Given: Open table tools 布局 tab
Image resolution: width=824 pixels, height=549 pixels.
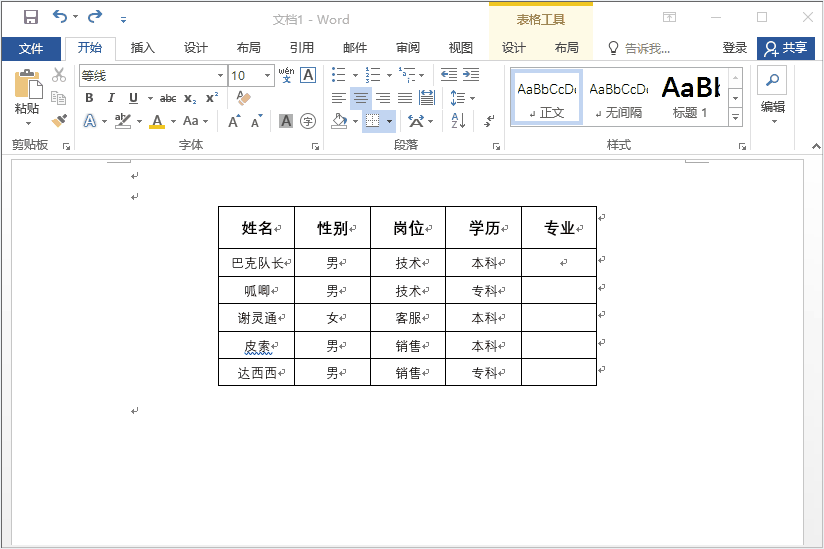Looking at the screenshot, I should (x=566, y=48).
